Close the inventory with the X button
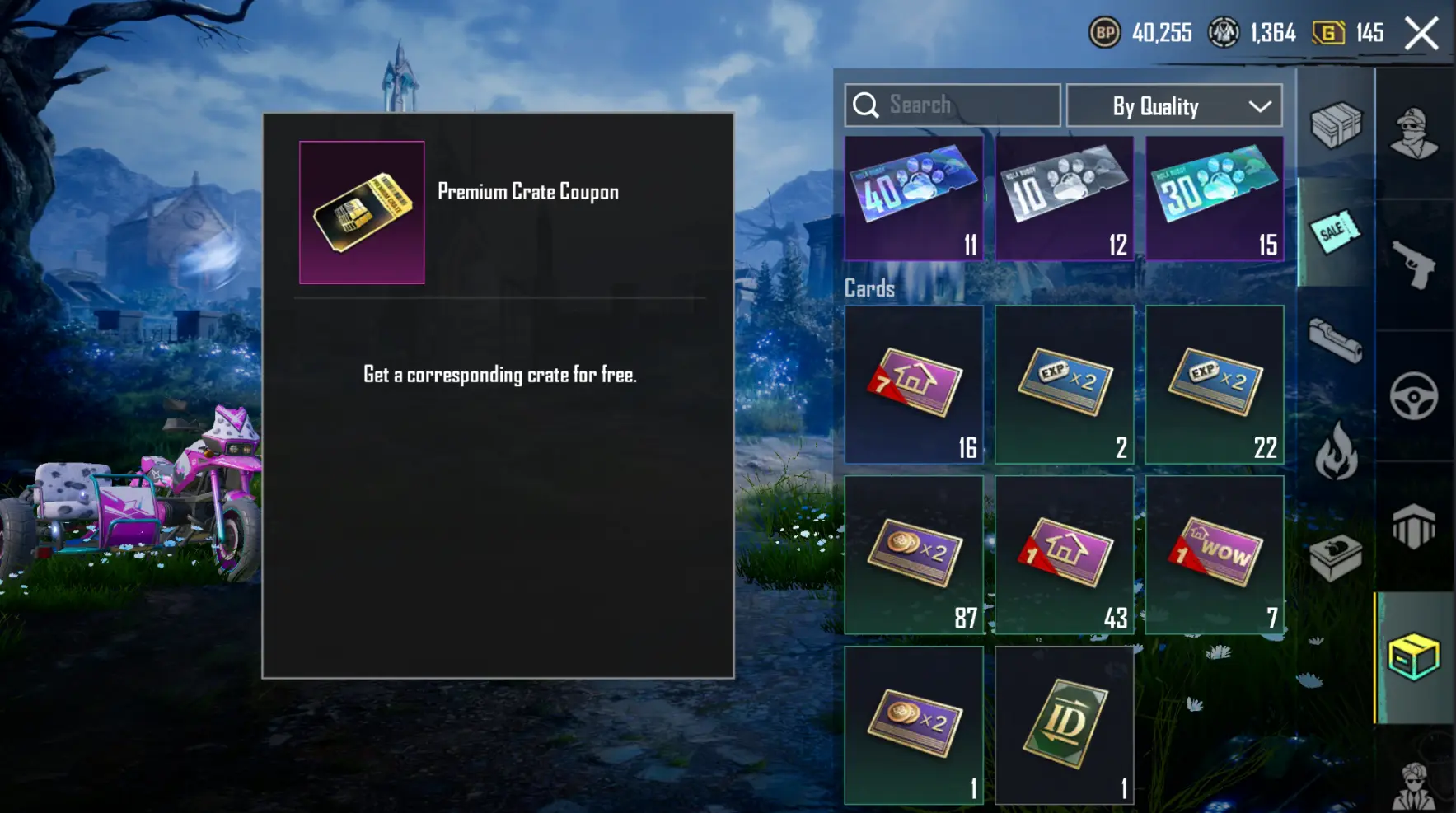The image size is (1456, 813). [x=1421, y=34]
